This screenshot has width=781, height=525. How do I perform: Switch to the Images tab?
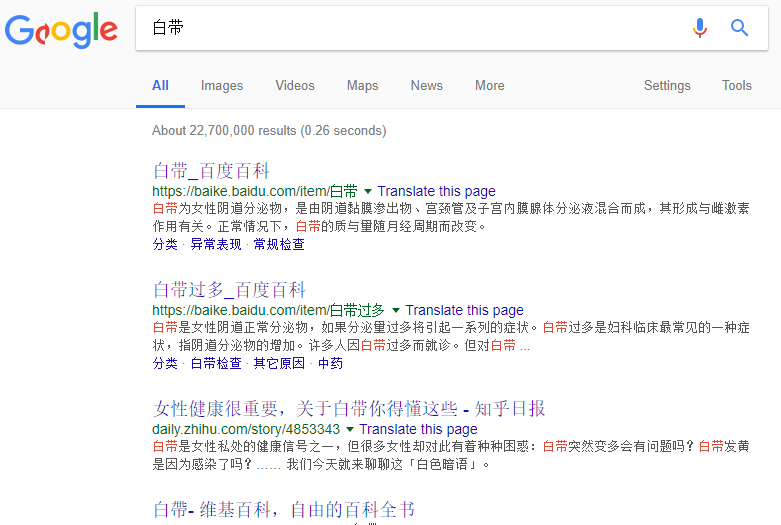(x=222, y=86)
